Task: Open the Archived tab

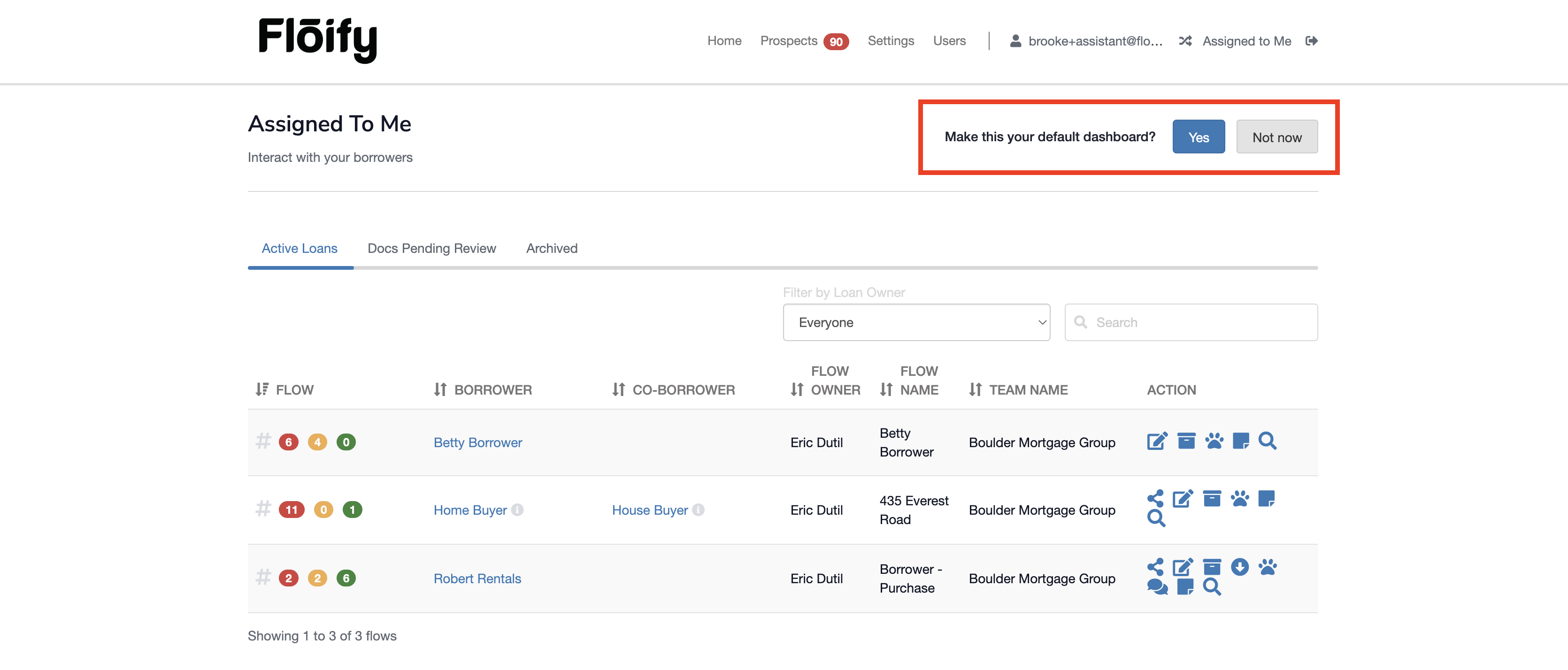Action: tap(552, 248)
